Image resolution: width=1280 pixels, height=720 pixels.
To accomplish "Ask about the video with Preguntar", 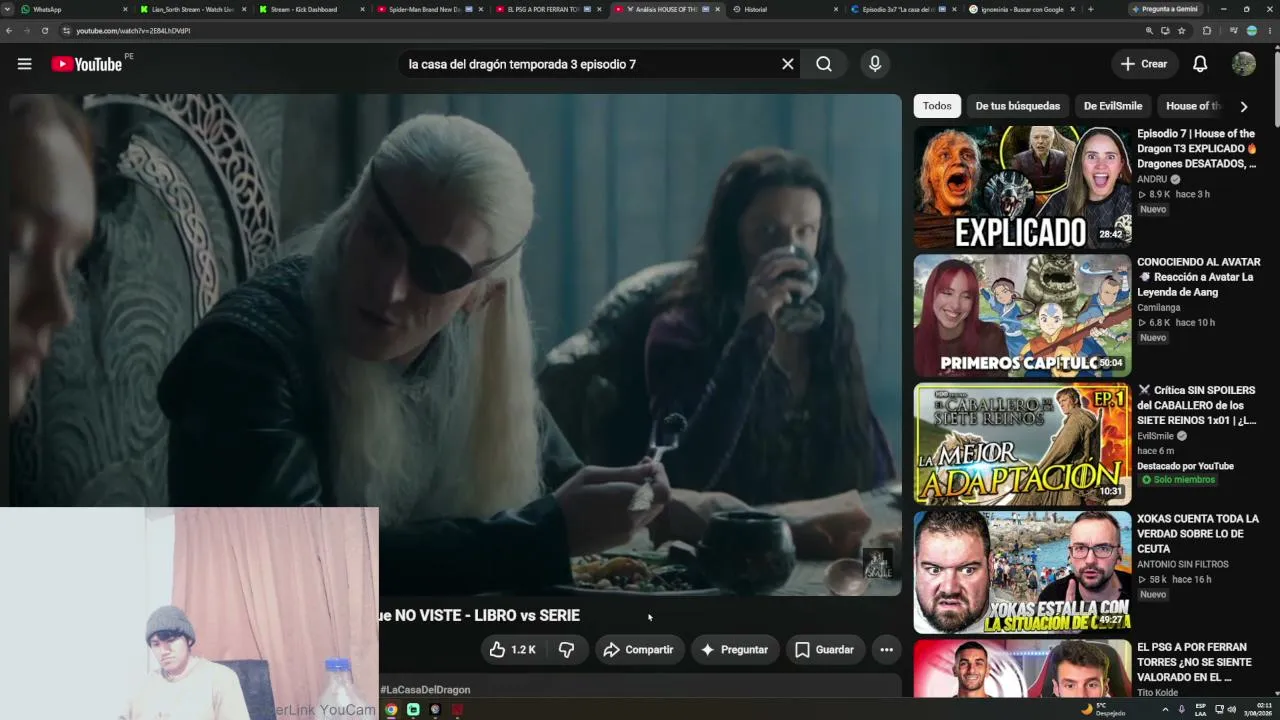I will [x=735, y=650].
